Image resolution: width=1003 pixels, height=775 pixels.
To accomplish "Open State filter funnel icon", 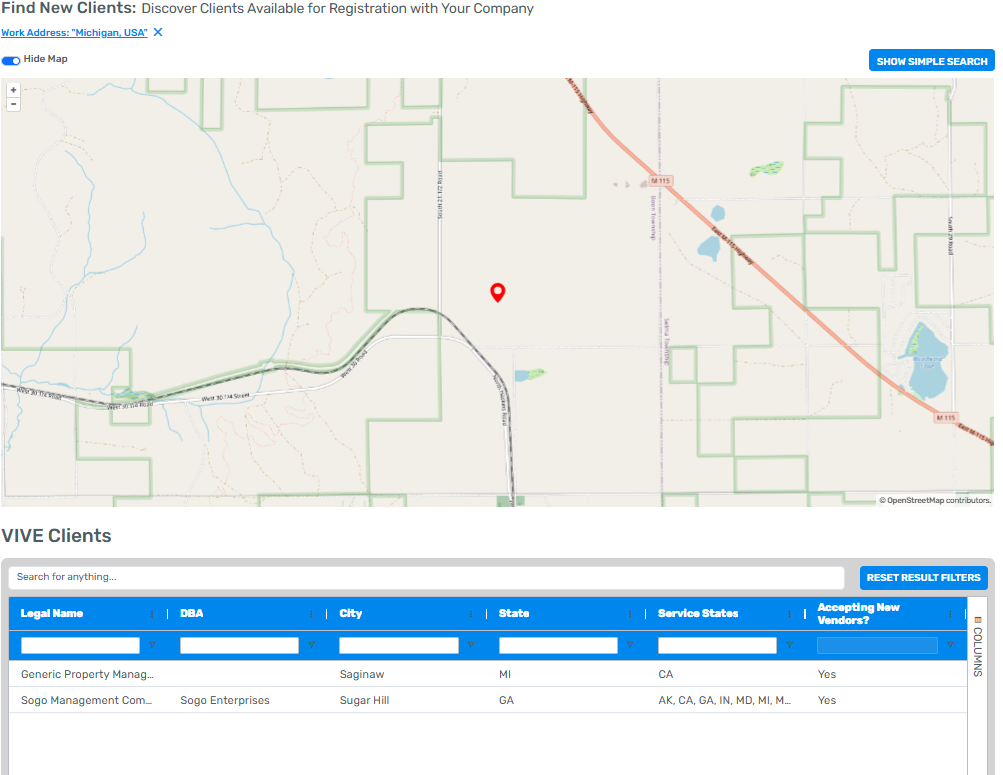I will click(630, 645).
